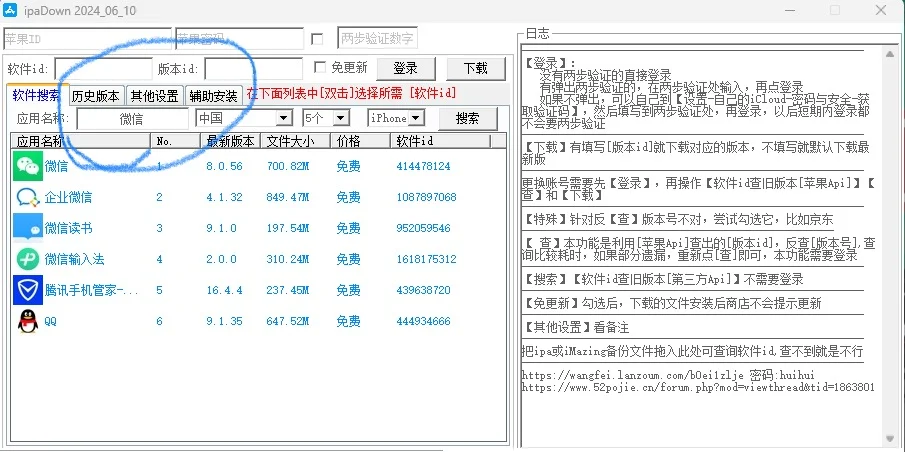Click the 应用名称 column header
The width and height of the screenshot is (905, 452).
click(81, 141)
